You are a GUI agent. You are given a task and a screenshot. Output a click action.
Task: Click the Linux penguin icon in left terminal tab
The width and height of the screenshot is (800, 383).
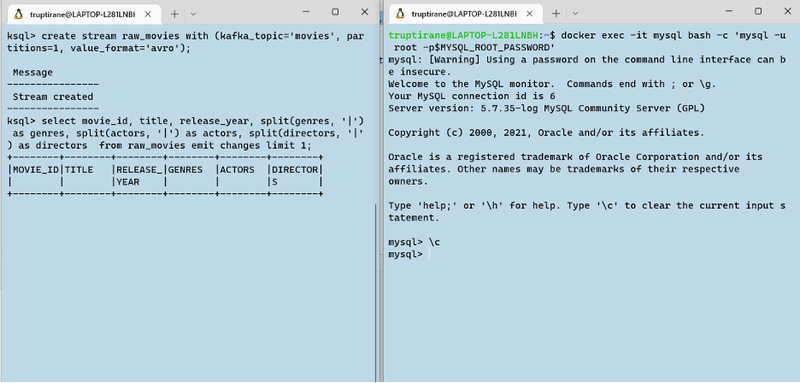click(19, 14)
